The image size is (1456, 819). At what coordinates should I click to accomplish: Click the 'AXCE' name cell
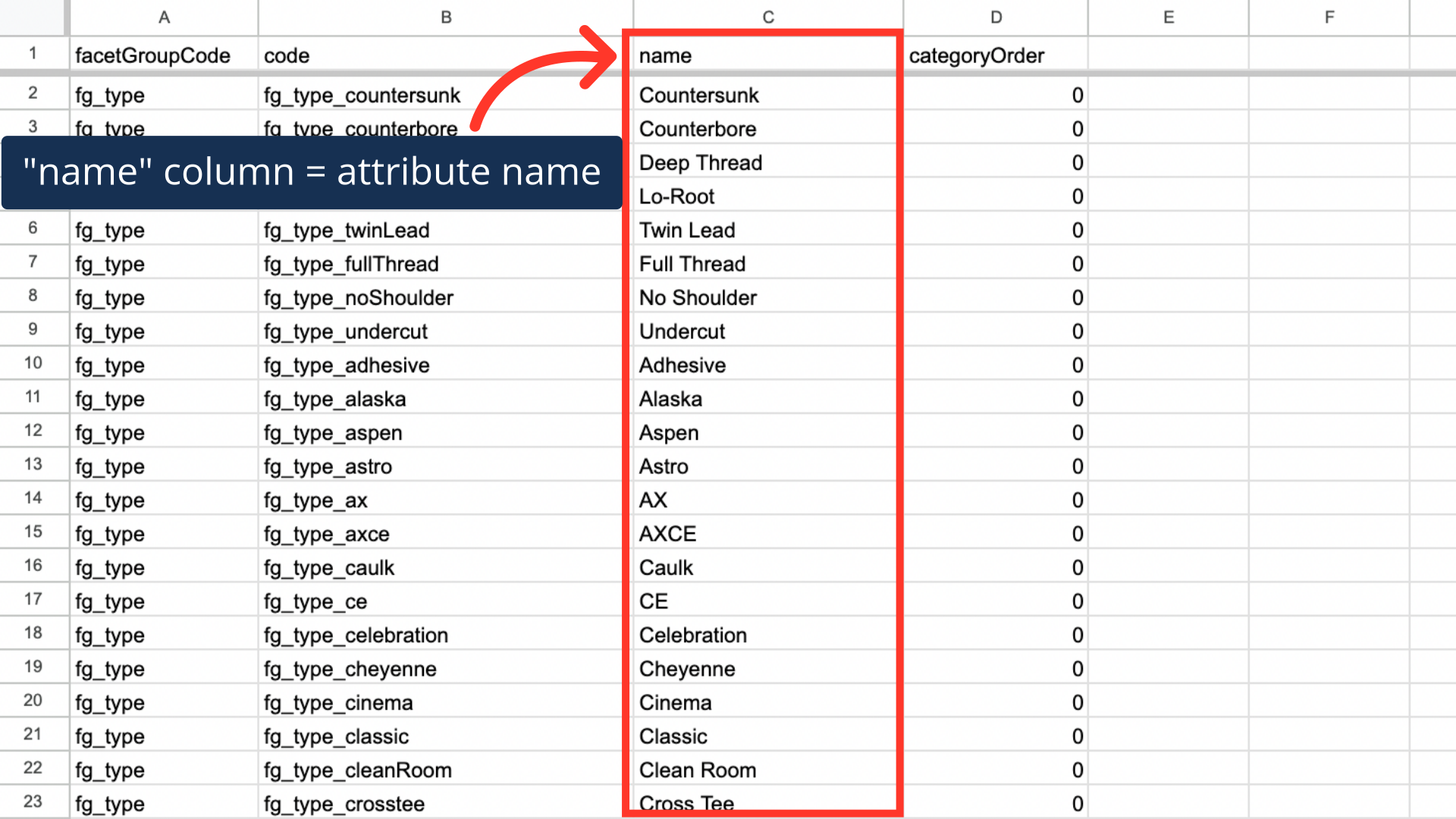667,534
